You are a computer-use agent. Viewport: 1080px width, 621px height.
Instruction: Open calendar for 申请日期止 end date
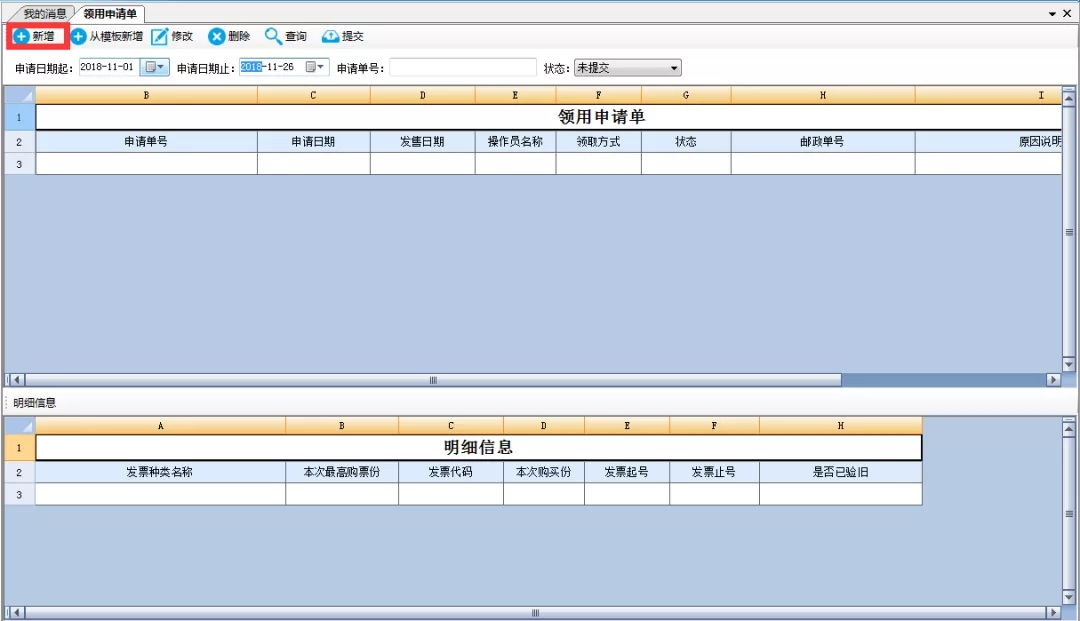(x=315, y=68)
